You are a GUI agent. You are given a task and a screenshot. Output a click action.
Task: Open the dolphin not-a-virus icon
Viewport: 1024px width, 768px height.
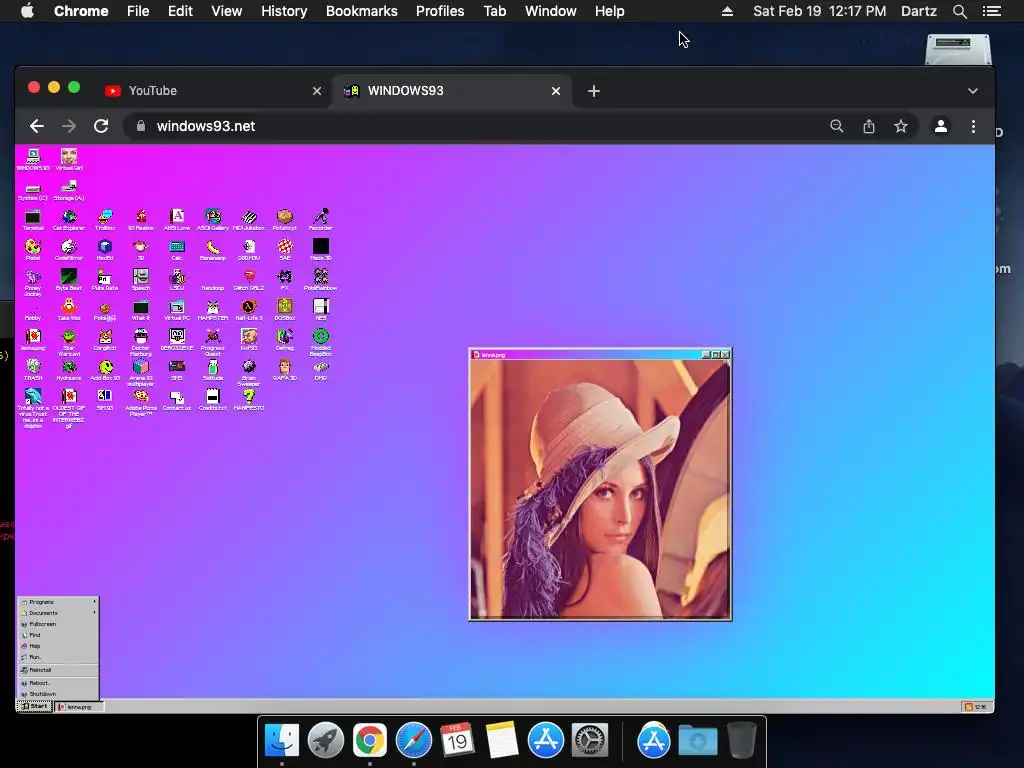click(x=33, y=408)
